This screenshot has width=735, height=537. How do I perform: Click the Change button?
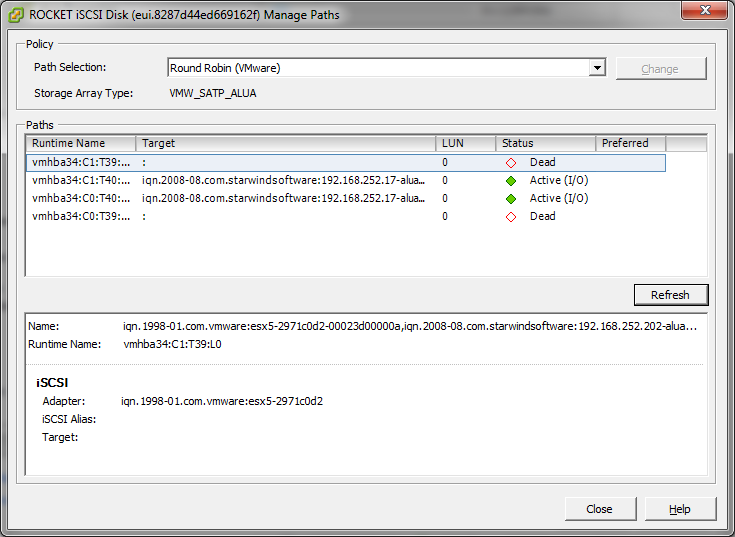[x=660, y=69]
